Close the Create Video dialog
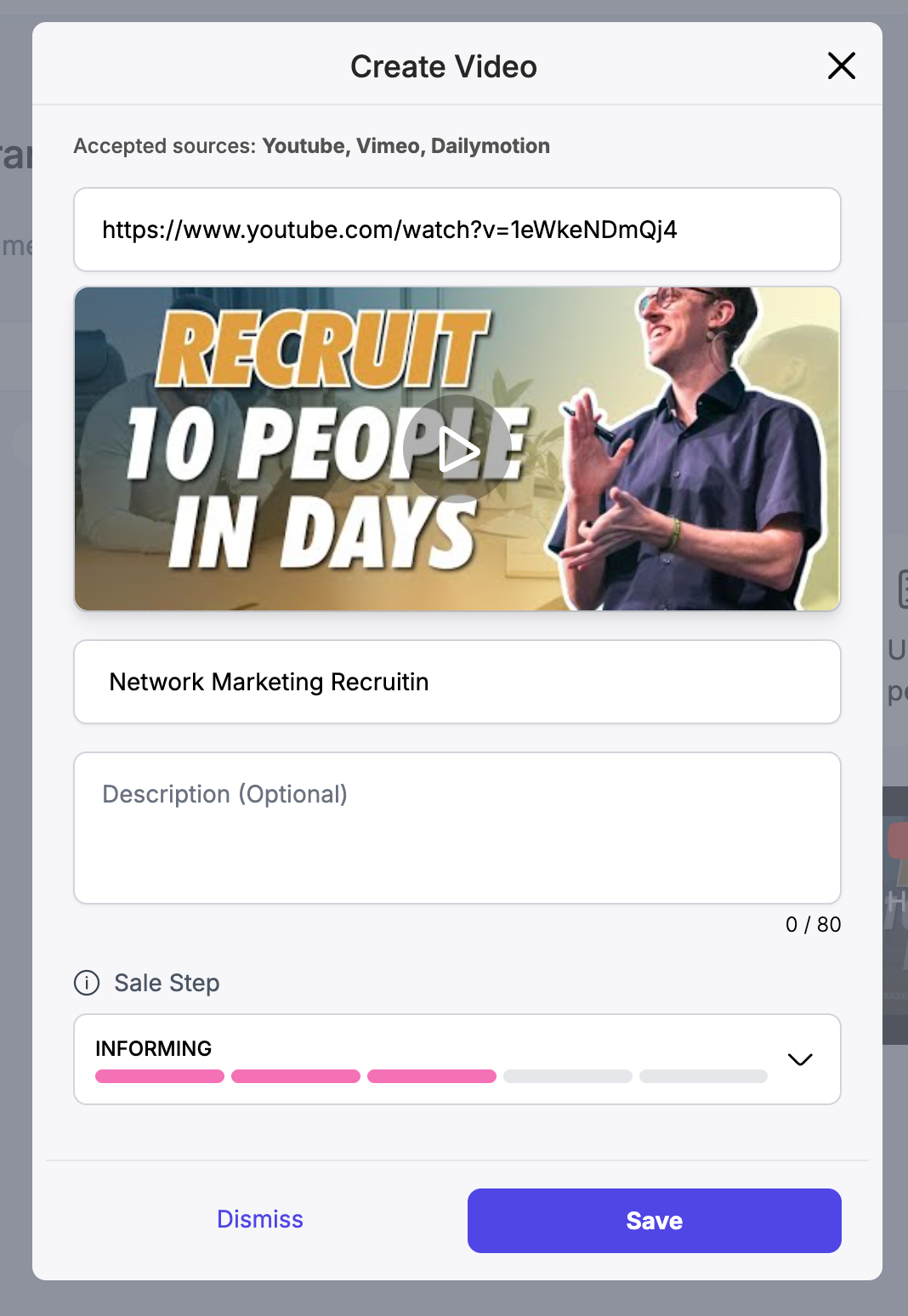Image resolution: width=908 pixels, height=1316 pixels. [x=841, y=65]
